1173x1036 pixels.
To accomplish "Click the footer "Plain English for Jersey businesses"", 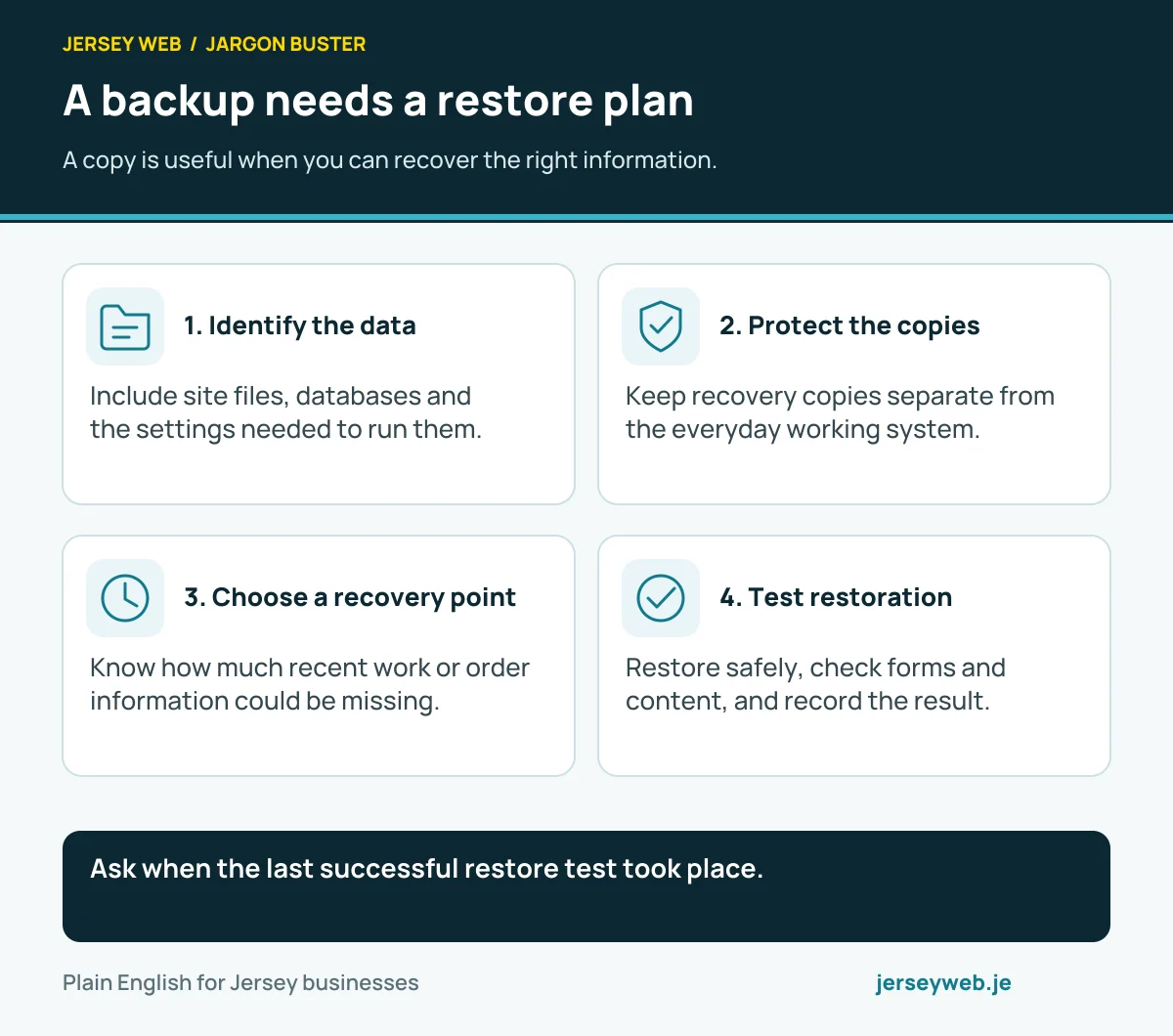I will [240, 983].
